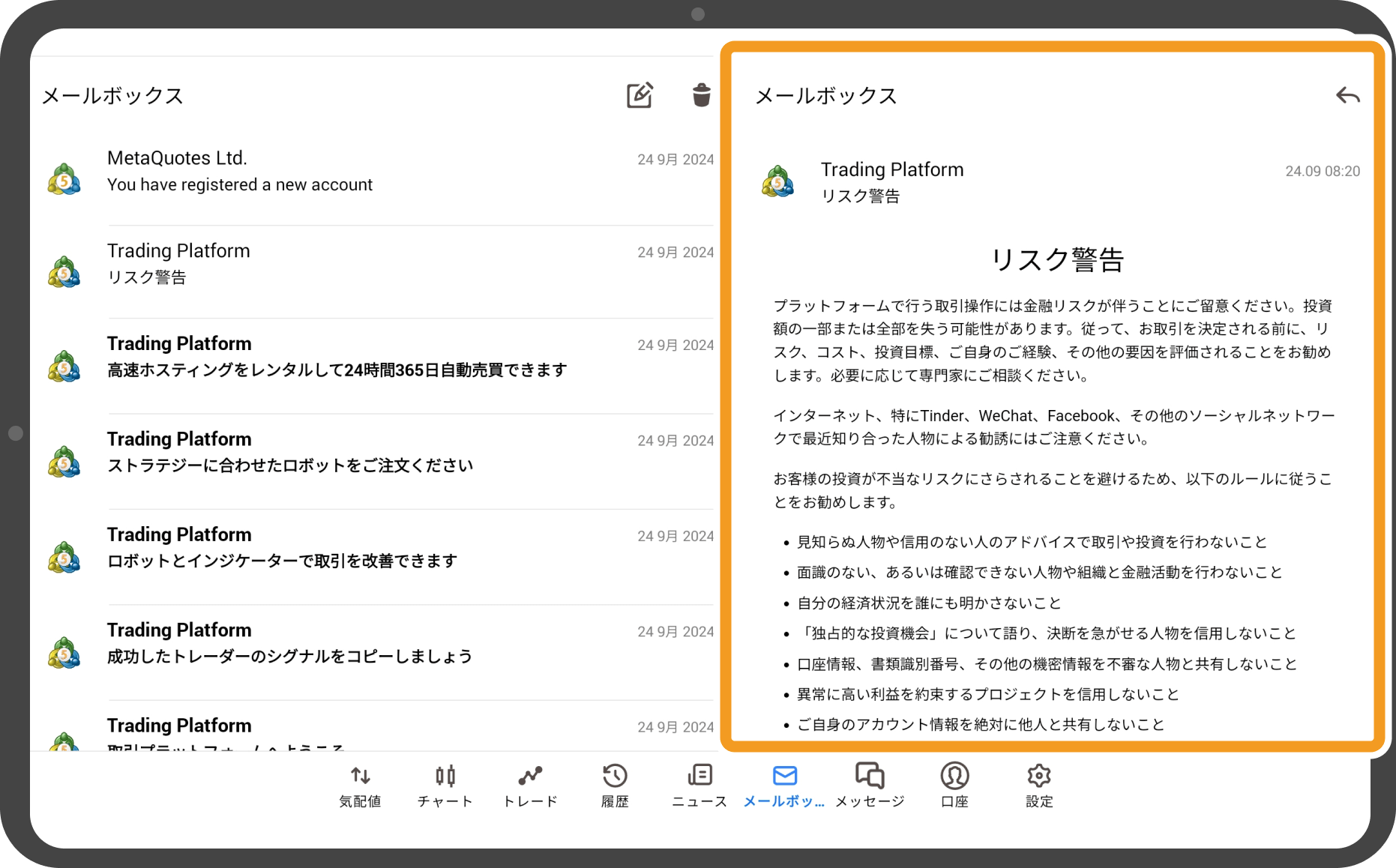Open the リスク警告 message from Trading Platform
The width and height of the screenshot is (1396, 868).
pos(375,264)
